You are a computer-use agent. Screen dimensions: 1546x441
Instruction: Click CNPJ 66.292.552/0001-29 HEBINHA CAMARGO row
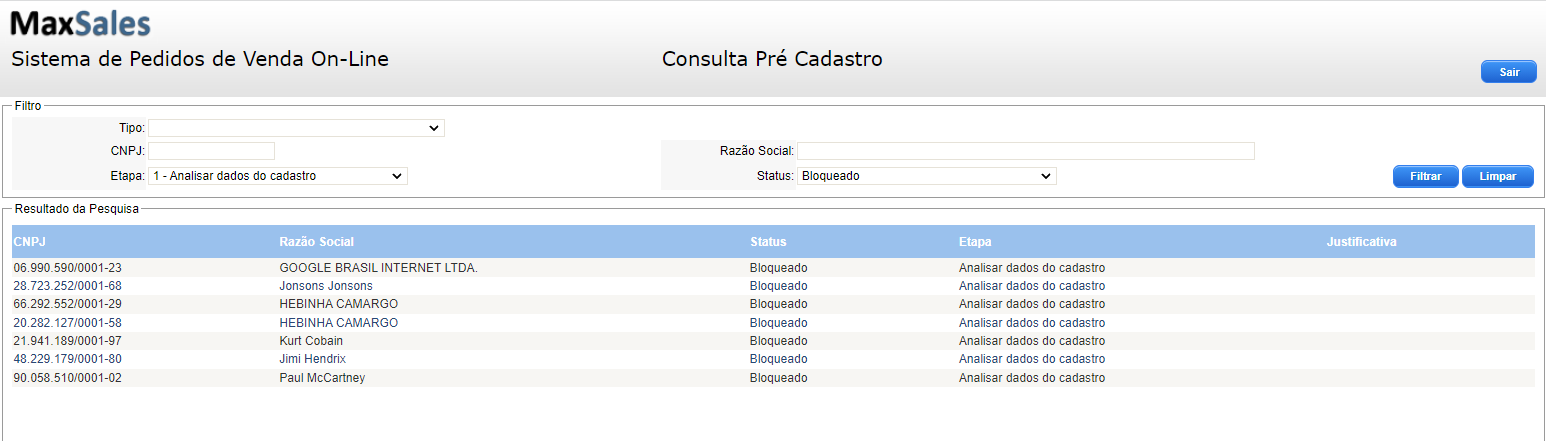point(773,304)
